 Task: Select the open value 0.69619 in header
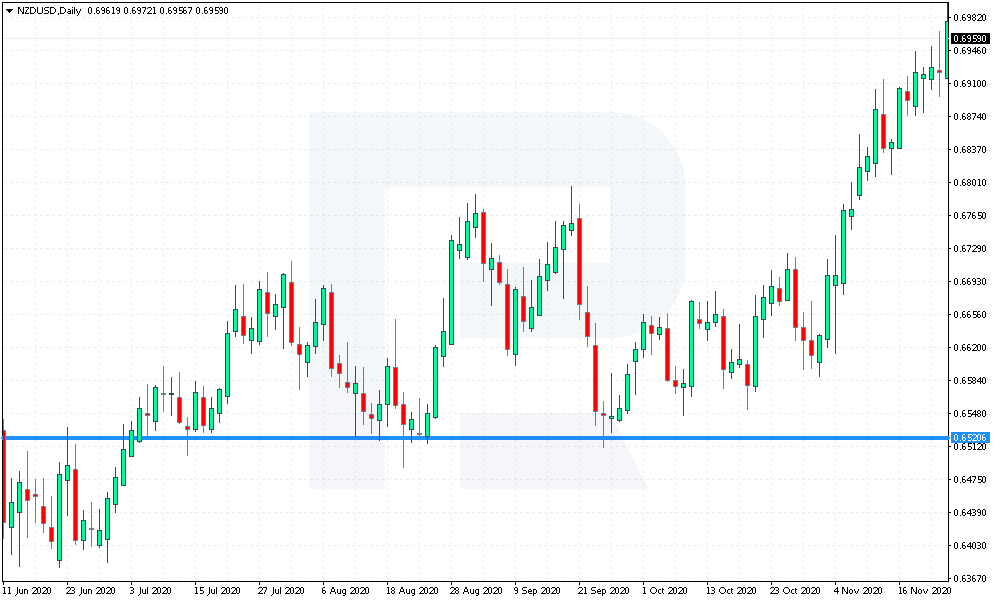coord(102,11)
